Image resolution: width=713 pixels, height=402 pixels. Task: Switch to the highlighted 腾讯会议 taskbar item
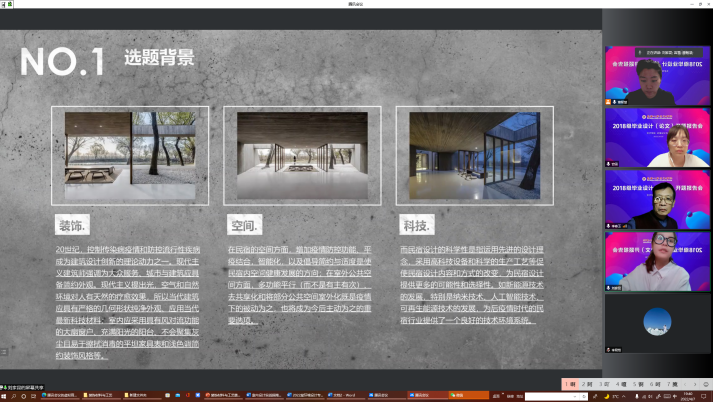click(428, 396)
